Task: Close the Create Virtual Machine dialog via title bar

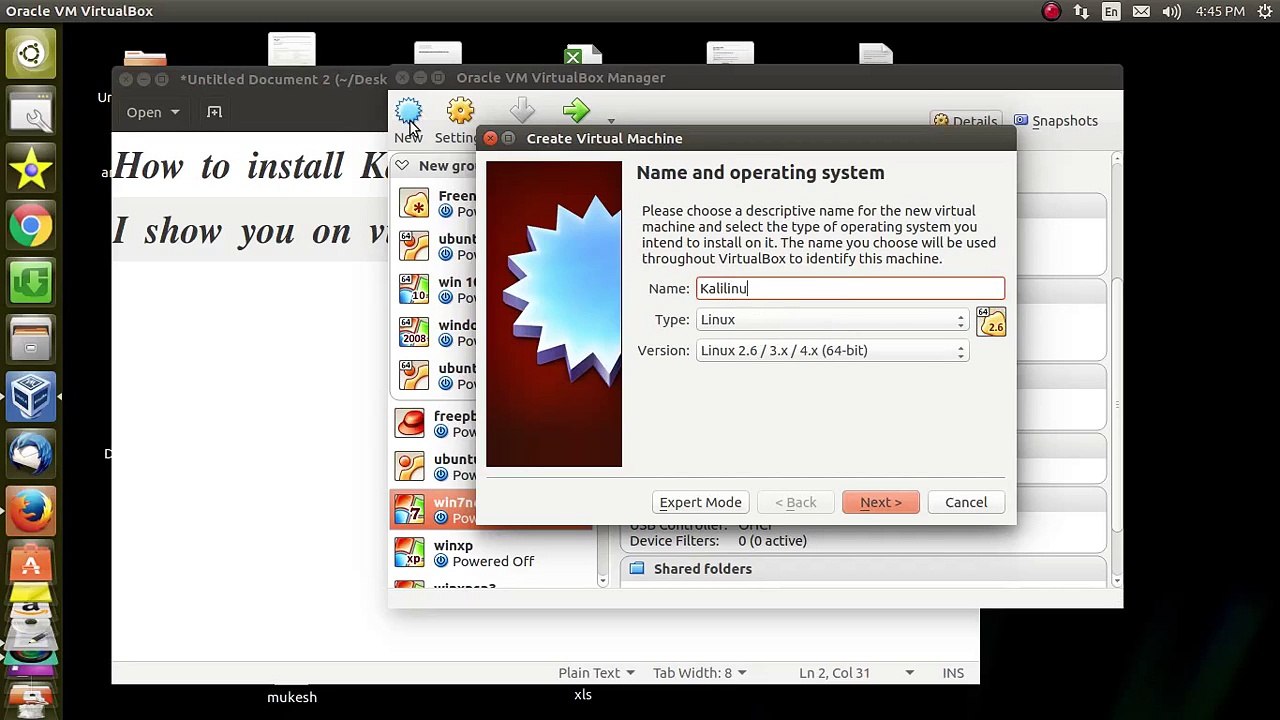Action: pyautogui.click(x=490, y=139)
